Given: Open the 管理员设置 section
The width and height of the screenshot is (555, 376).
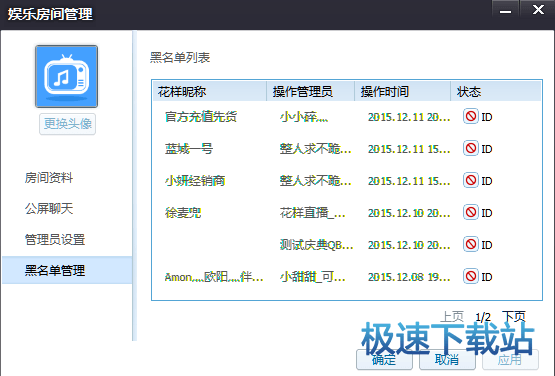Looking at the screenshot, I should [x=55, y=240].
